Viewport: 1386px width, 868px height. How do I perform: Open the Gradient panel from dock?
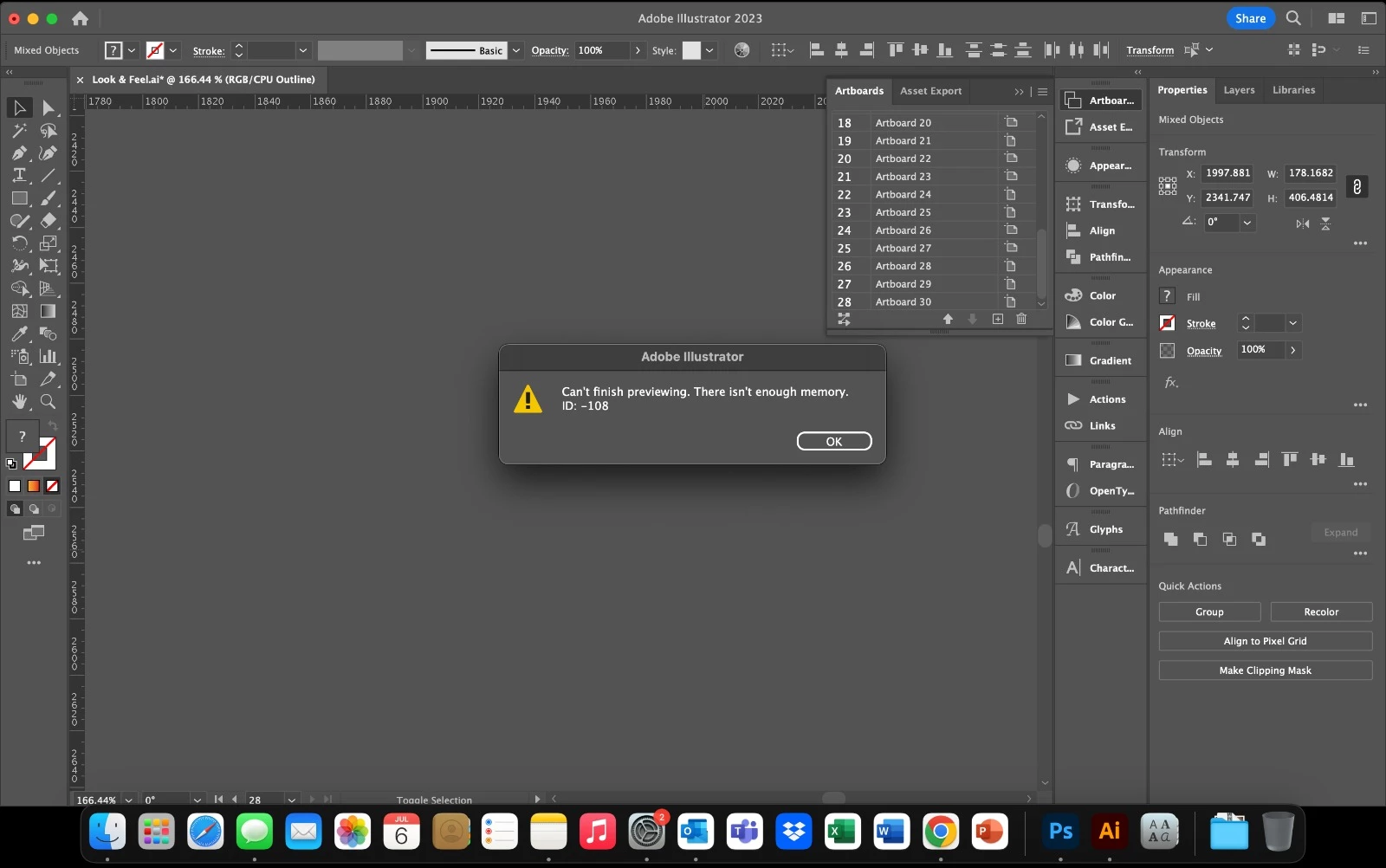(1100, 360)
